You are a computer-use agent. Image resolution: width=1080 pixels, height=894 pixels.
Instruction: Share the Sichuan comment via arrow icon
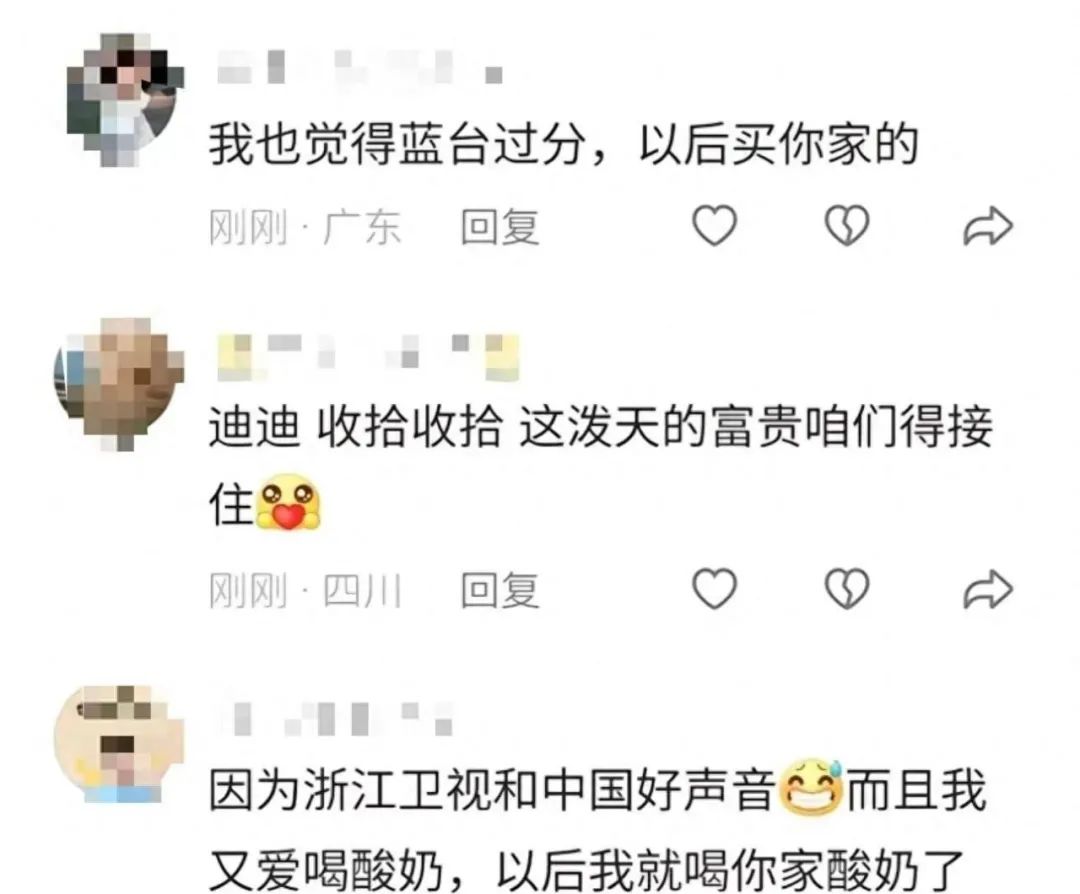pyautogui.click(x=988, y=590)
